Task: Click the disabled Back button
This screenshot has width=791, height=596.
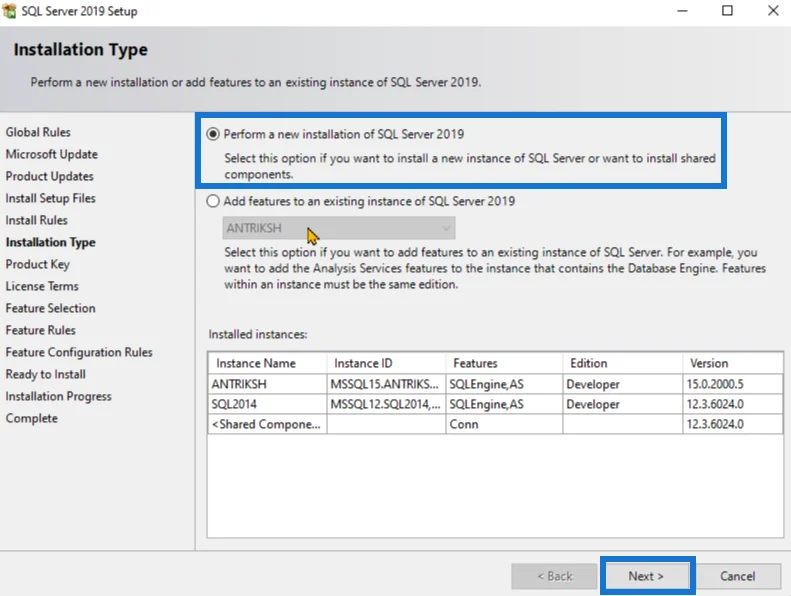Action: (554, 576)
